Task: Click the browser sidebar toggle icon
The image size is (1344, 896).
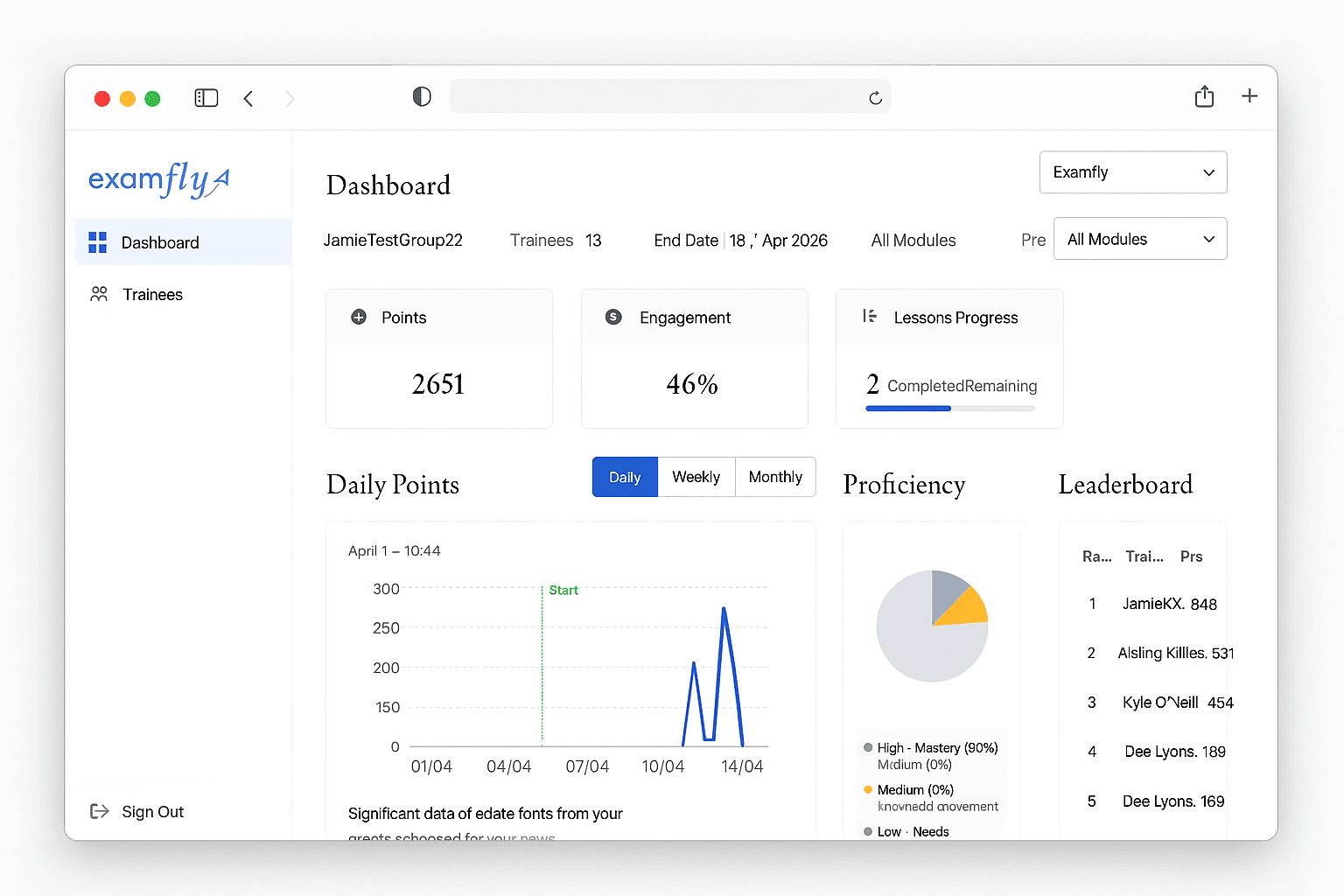Action: (x=206, y=96)
